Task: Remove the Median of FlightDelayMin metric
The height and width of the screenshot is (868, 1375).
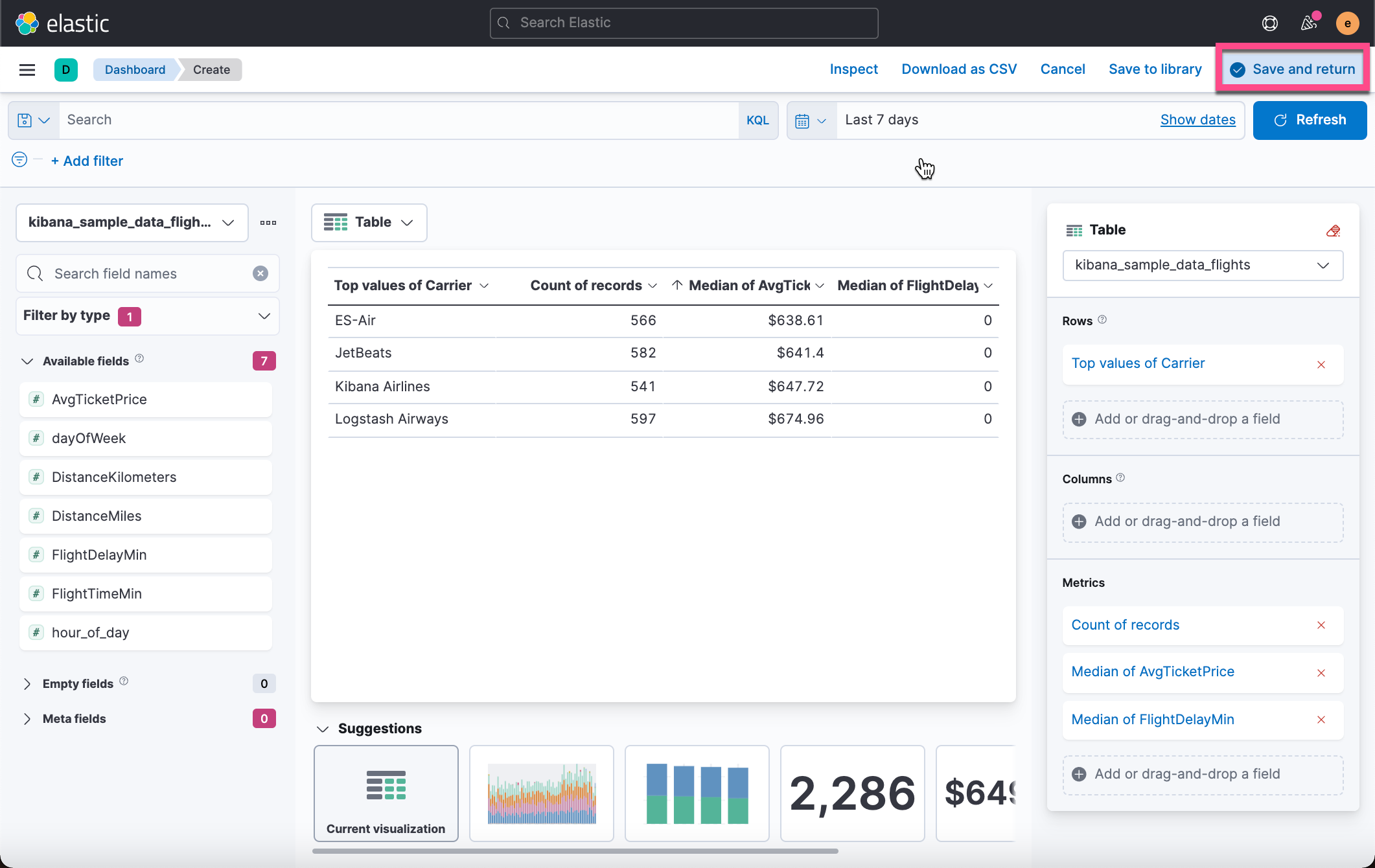Action: [1321, 720]
